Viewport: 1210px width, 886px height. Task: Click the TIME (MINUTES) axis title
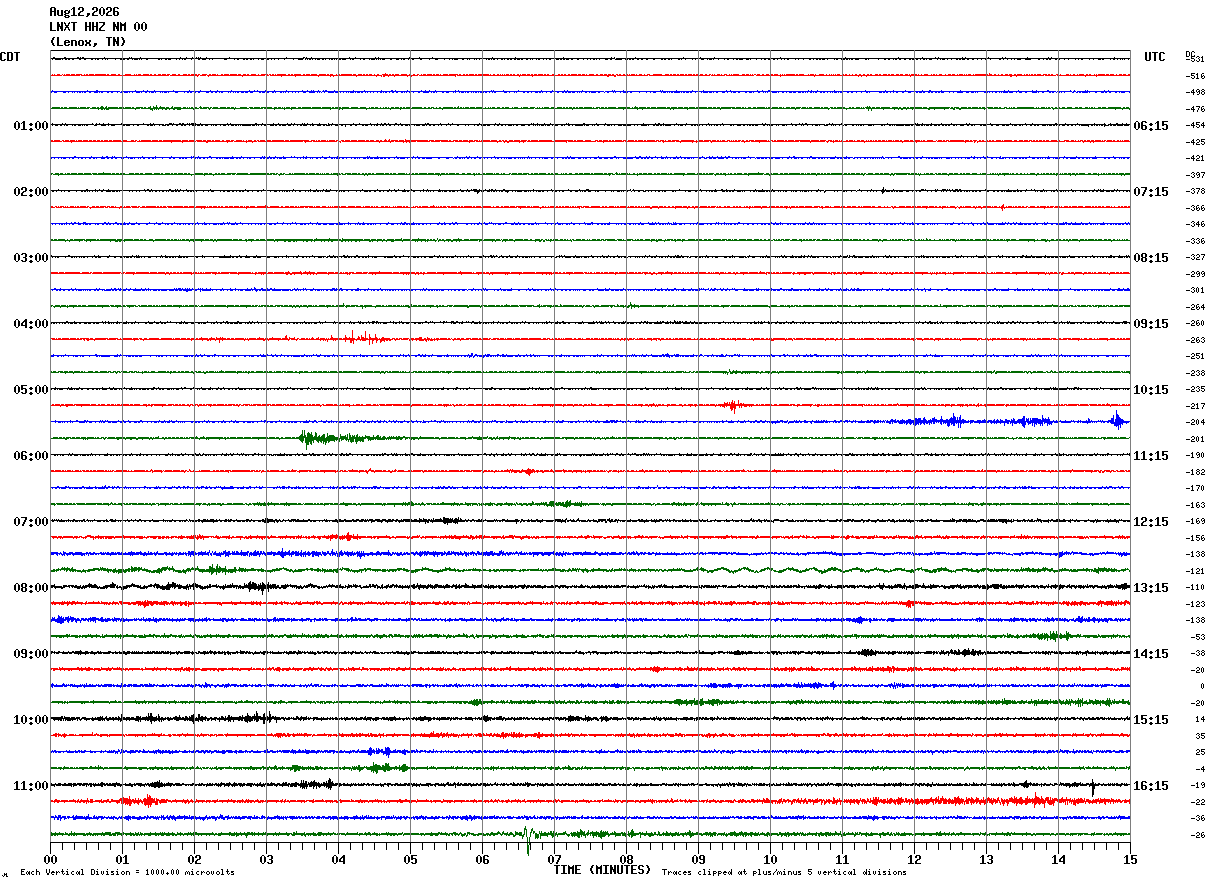coord(602,870)
